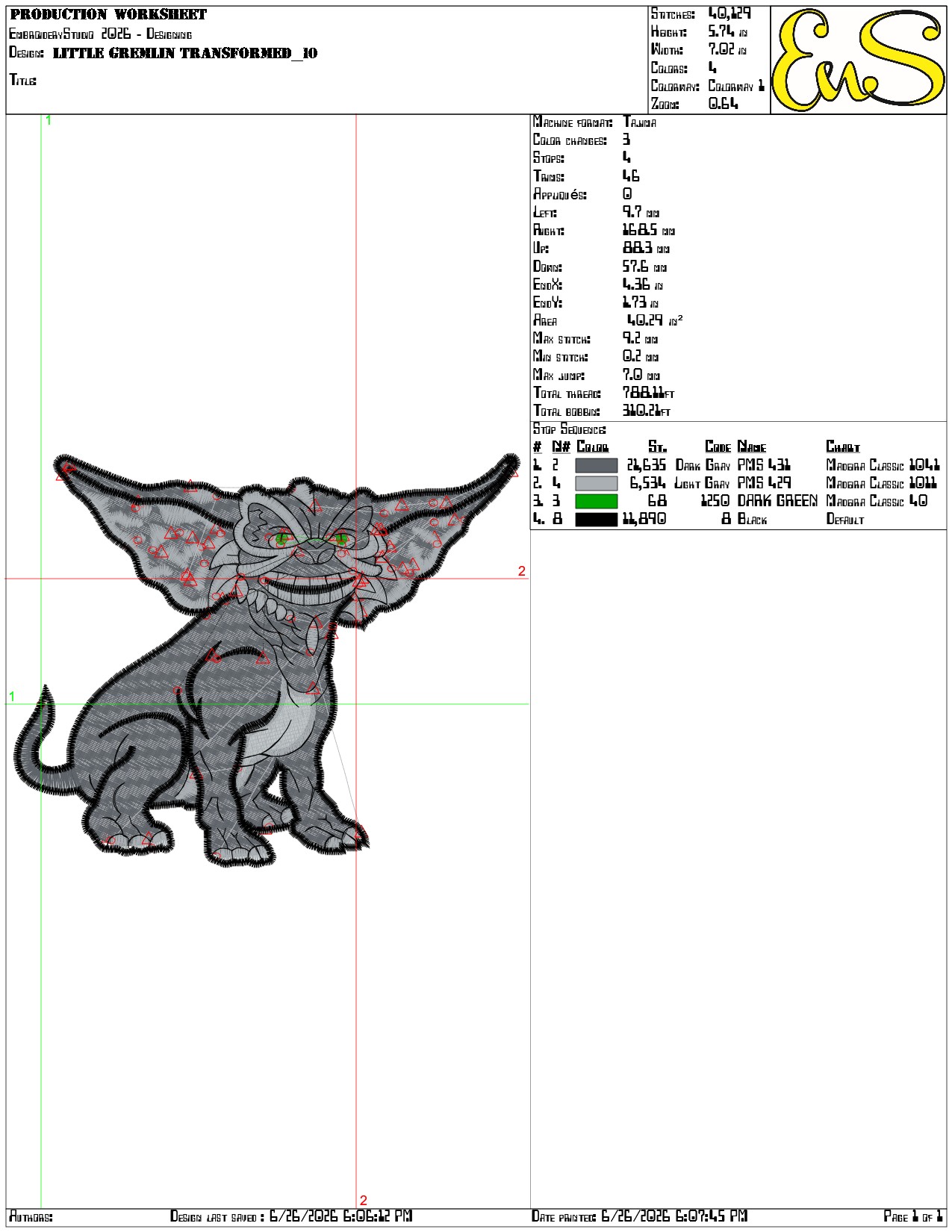Click the 'Name' column header

point(752,447)
